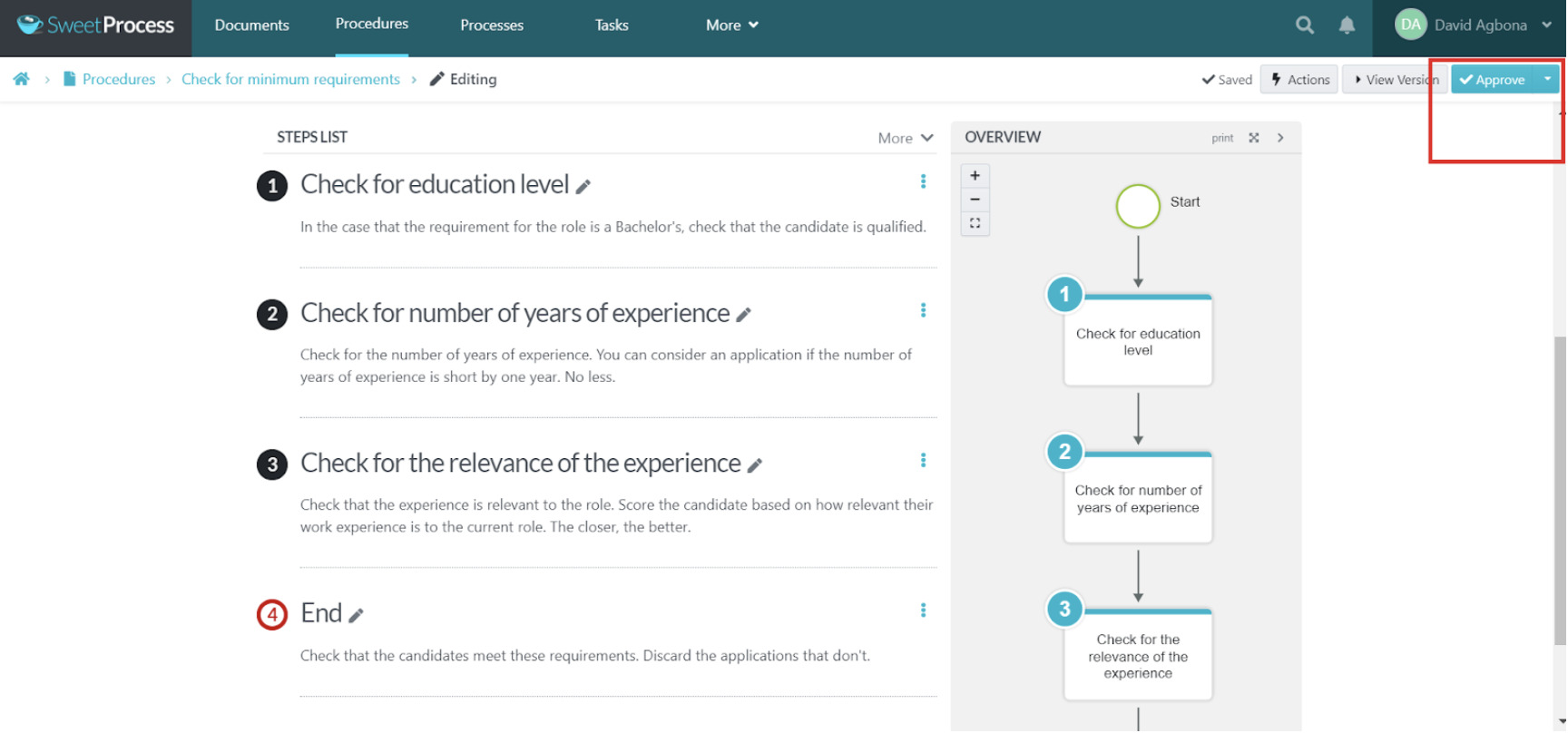Fit the flowchart to view
Screen dimensions: 1568x733
click(x=975, y=223)
